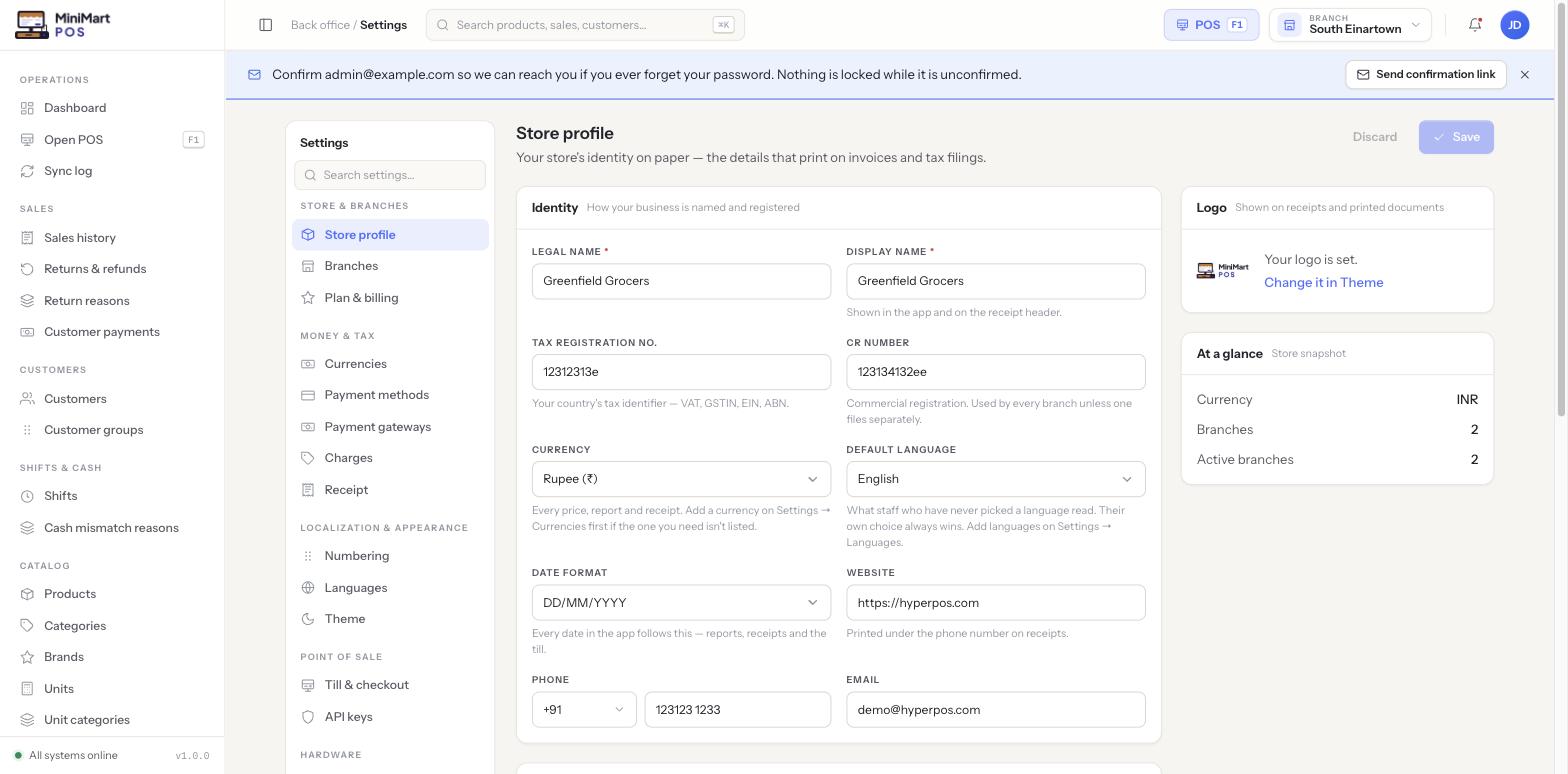The width and height of the screenshot is (1568, 774).
Task: Open Payment methods settings
Action: pos(390,395)
